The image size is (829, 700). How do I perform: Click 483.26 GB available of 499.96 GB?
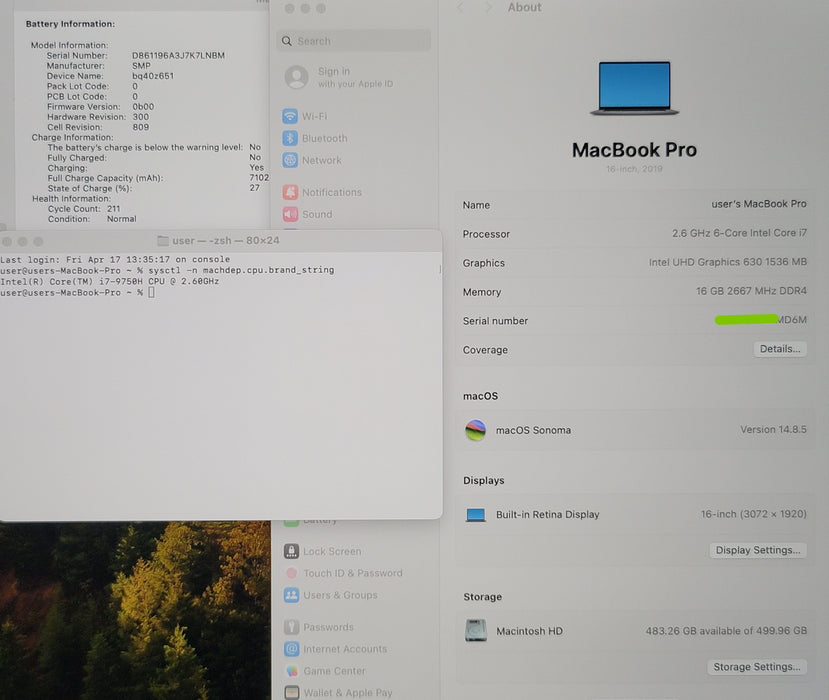click(726, 631)
